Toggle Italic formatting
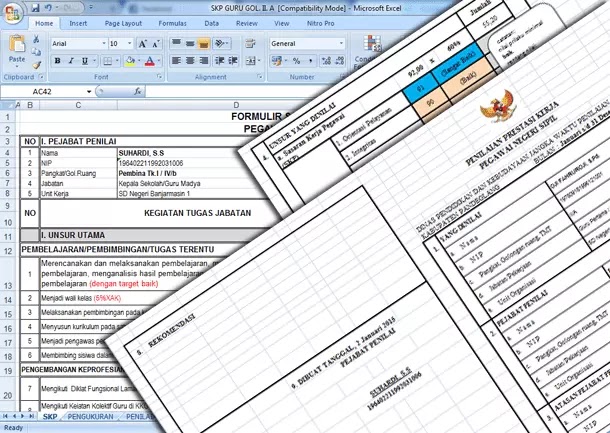Image resolution: width=610 pixels, height=433 pixels. pos(71,61)
